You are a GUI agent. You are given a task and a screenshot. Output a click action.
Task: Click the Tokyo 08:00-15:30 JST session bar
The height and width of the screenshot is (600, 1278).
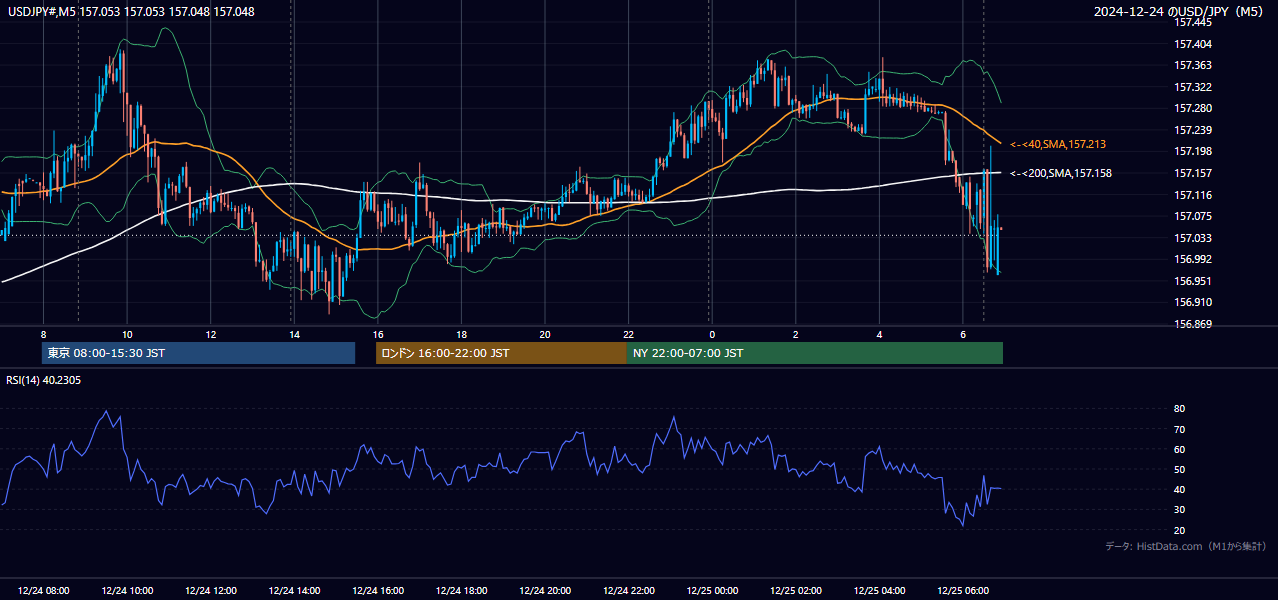coord(199,353)
